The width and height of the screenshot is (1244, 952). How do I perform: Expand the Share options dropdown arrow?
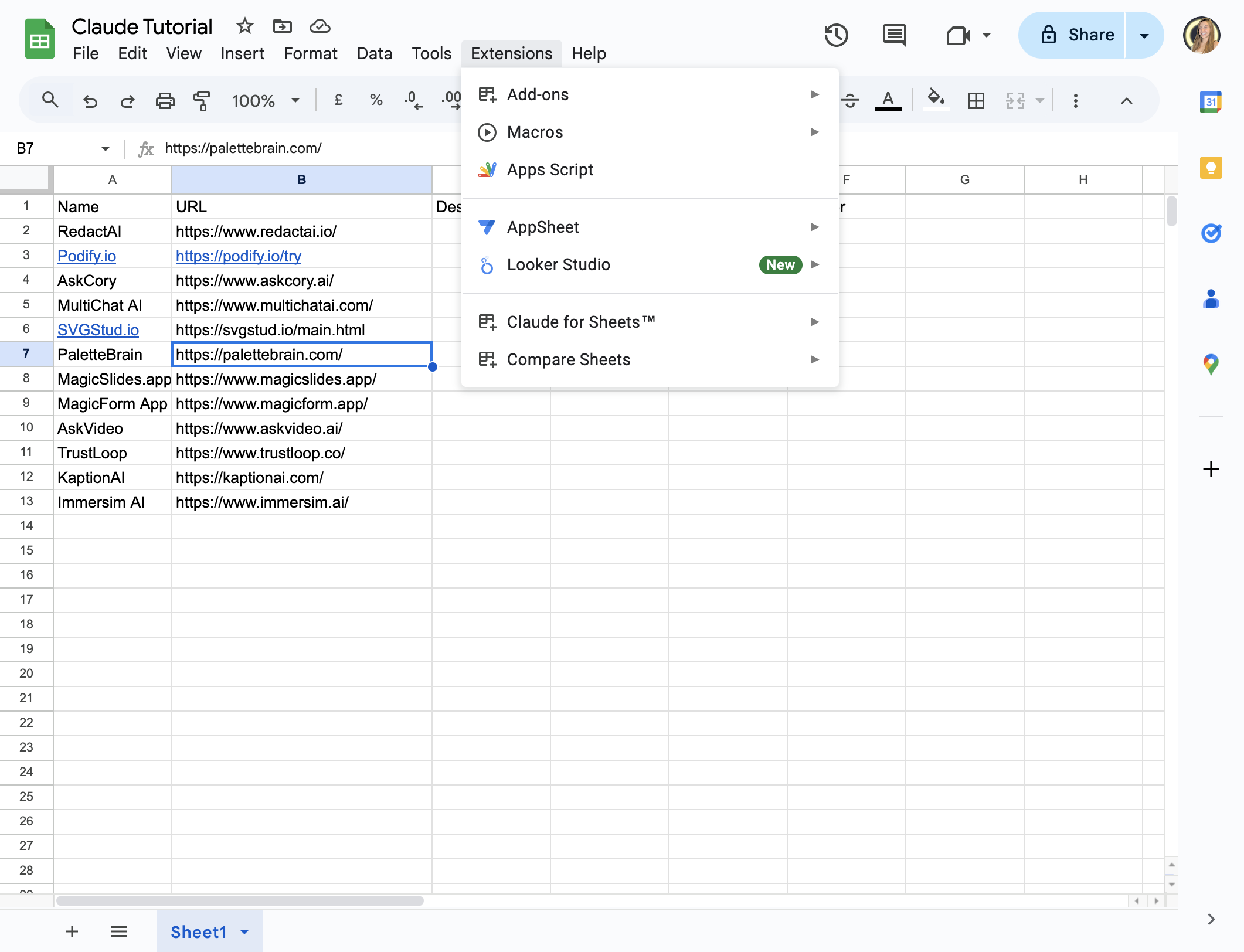[1144, 35]
